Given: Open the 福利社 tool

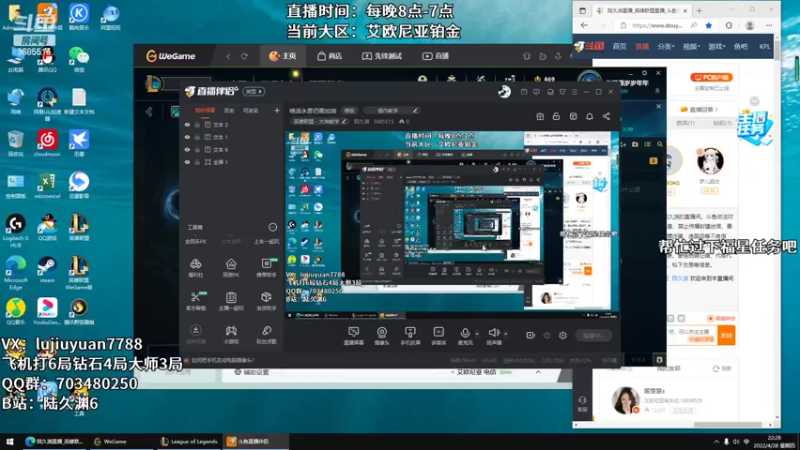Looking at the screenshot, I should coord(195,267).
